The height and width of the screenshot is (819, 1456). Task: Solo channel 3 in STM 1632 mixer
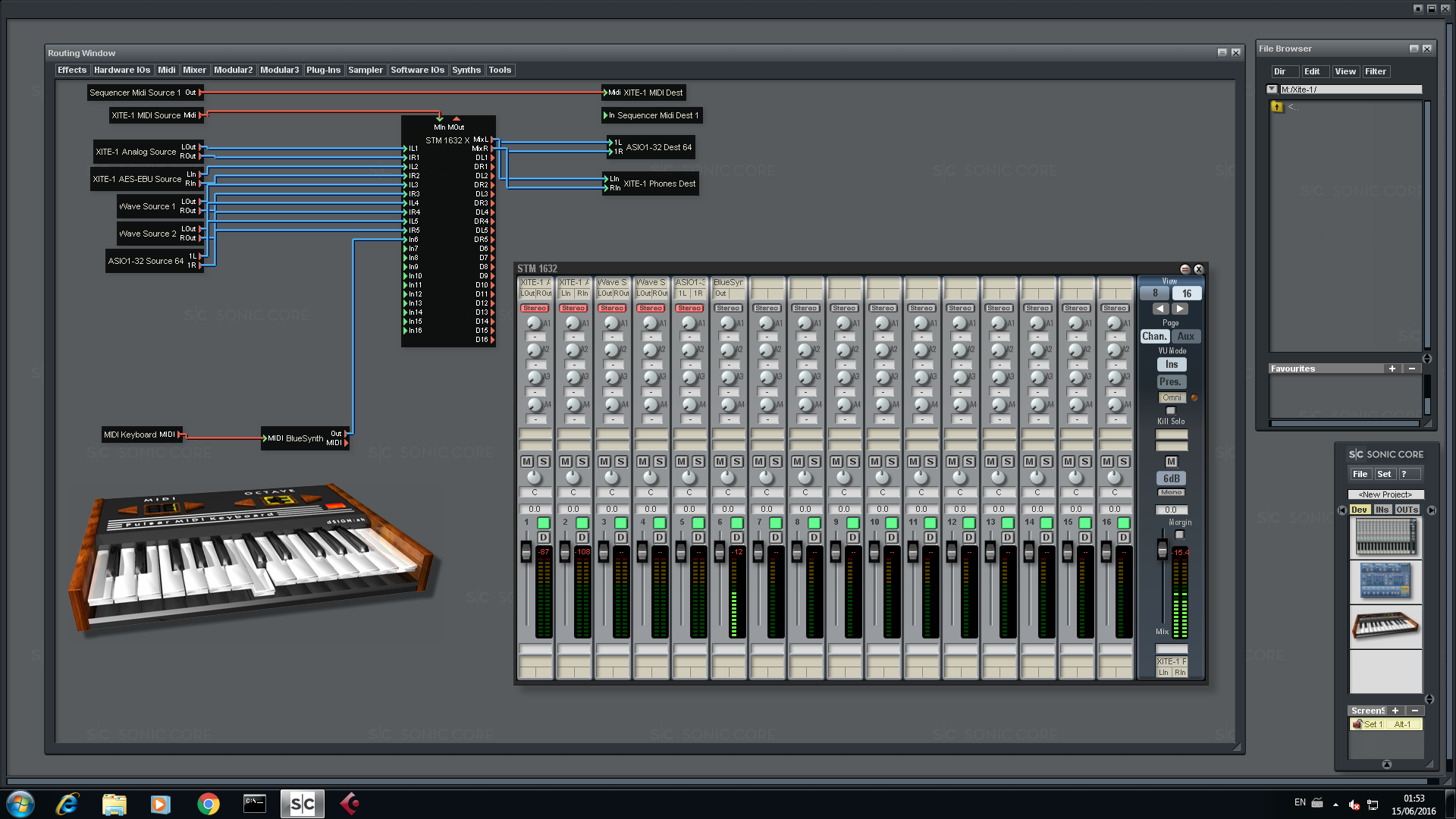[x=621, y=460]
